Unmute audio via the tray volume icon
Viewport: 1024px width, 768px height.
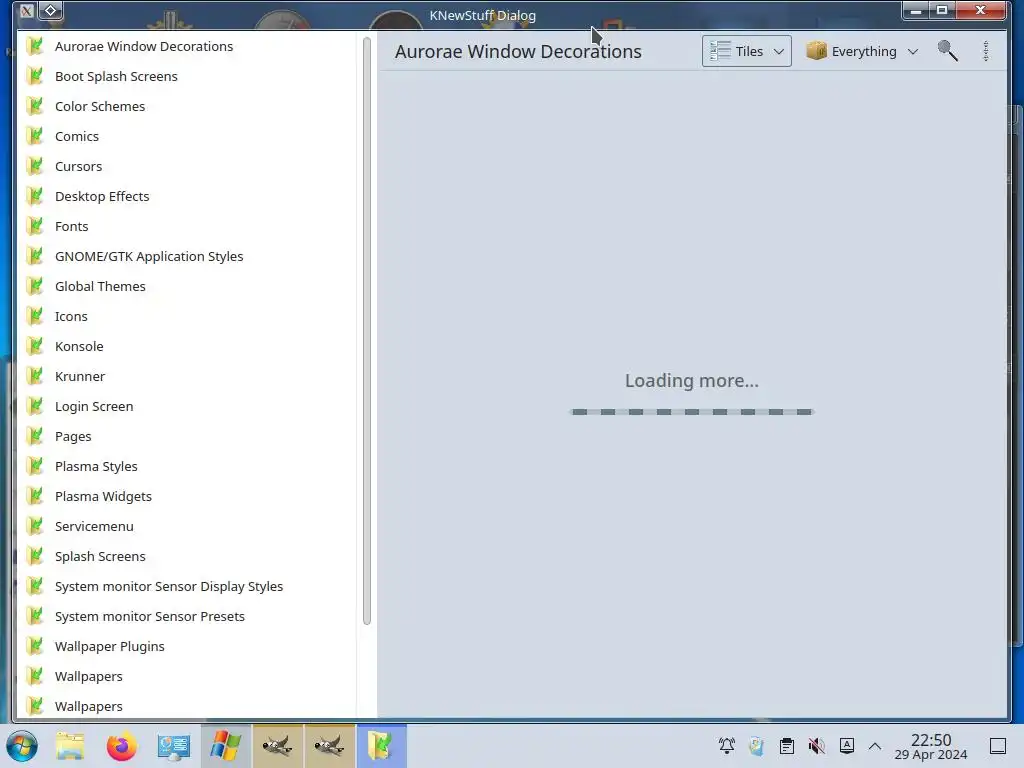tap(816, 746)
